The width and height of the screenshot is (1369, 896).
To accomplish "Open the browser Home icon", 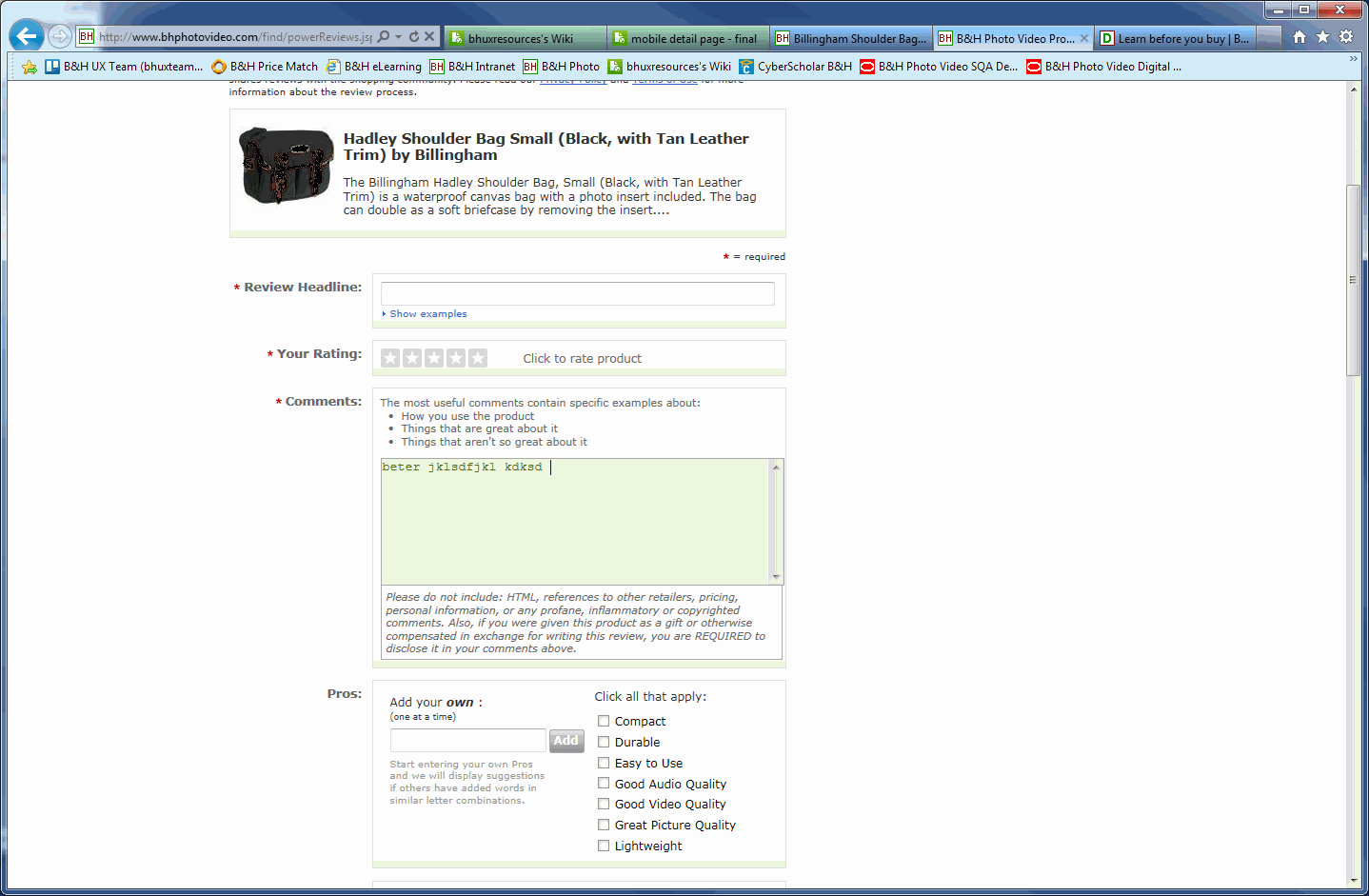I will pos(1300,37).
